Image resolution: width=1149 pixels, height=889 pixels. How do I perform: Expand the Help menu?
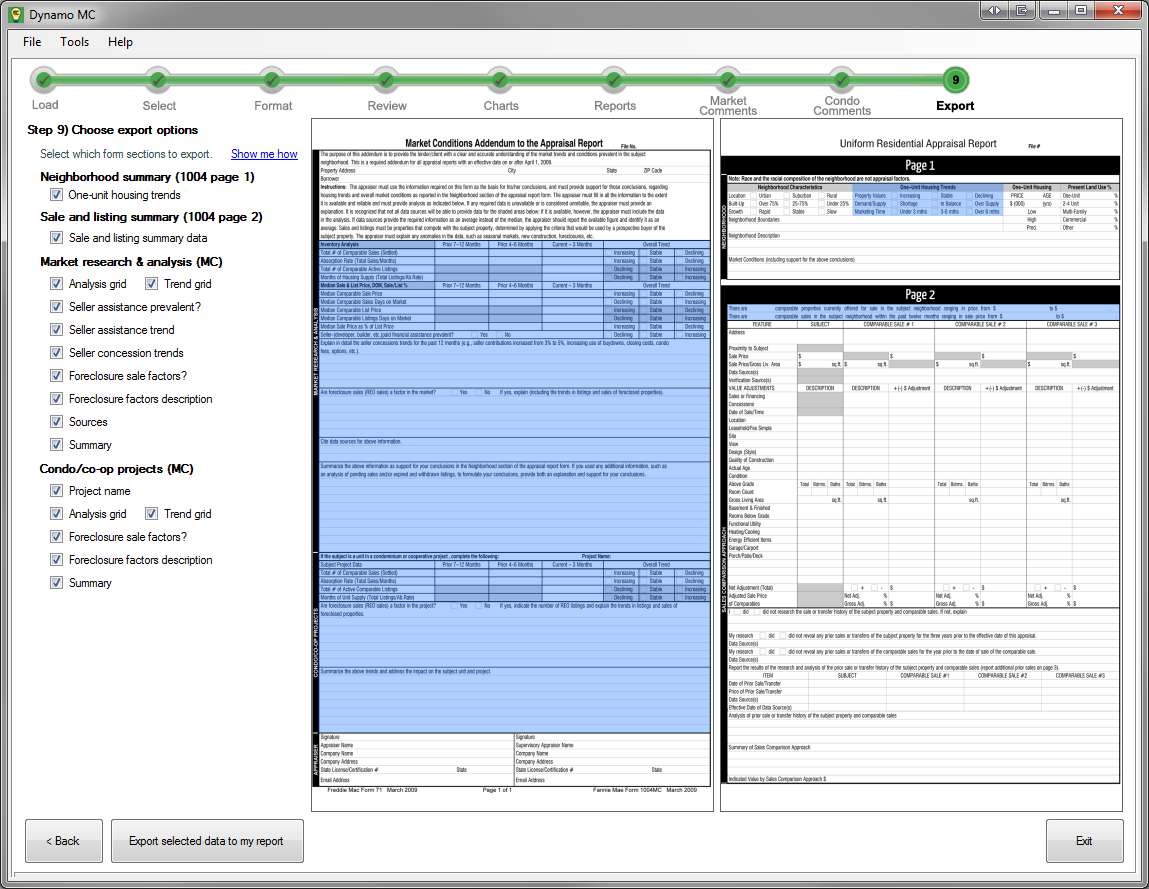tap(120, 42)
